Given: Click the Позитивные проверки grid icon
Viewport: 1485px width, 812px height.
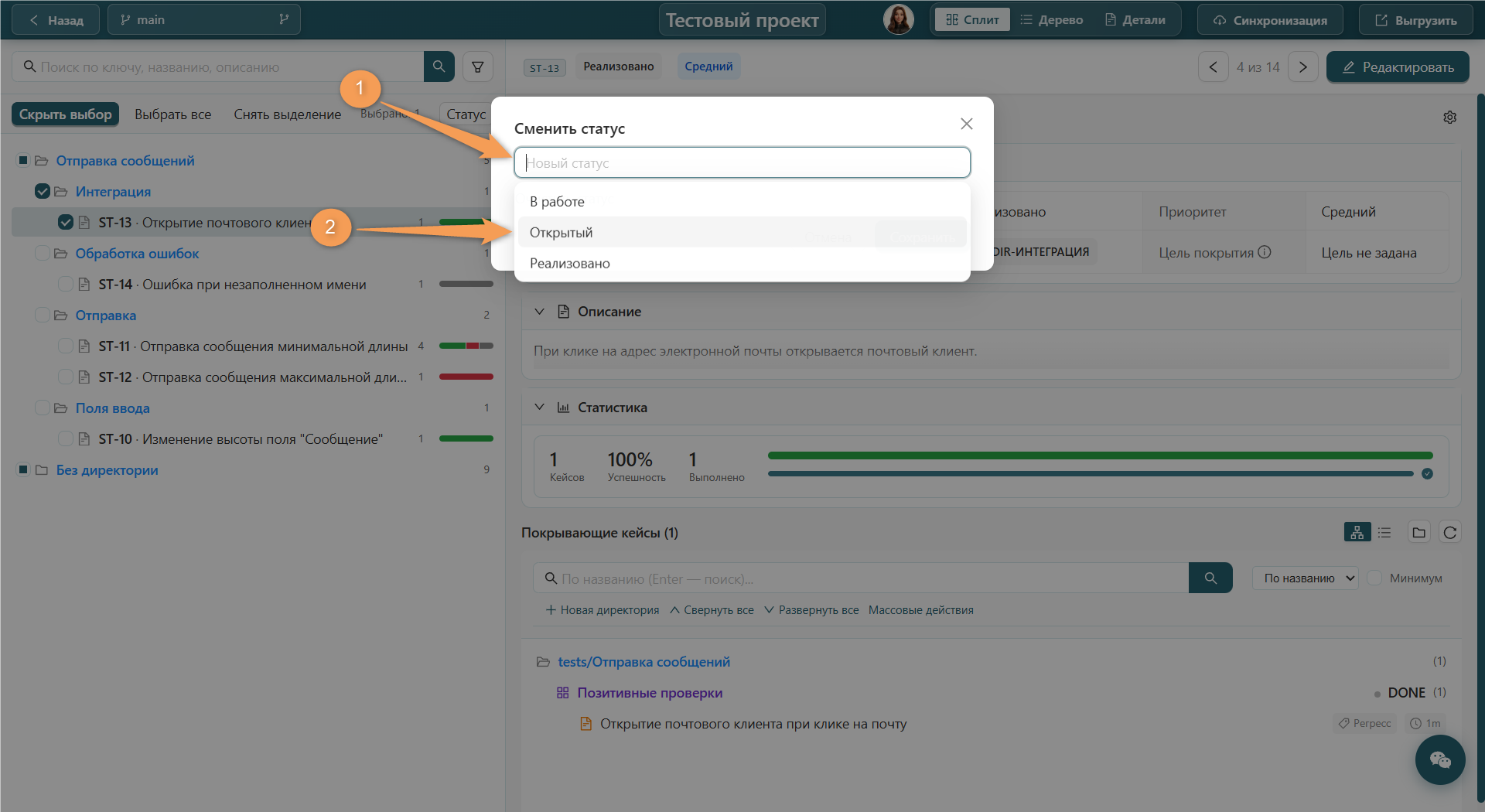Looking at the screenshot, I should (x=563, y=693).
